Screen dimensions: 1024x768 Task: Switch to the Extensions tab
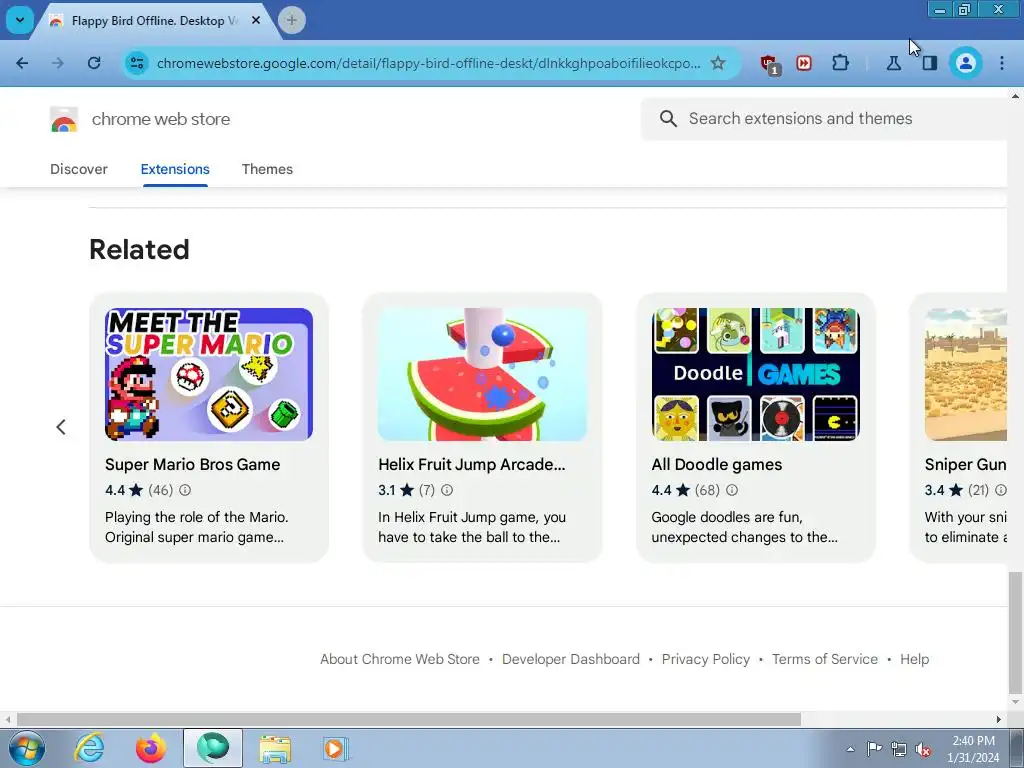point(175,169)
